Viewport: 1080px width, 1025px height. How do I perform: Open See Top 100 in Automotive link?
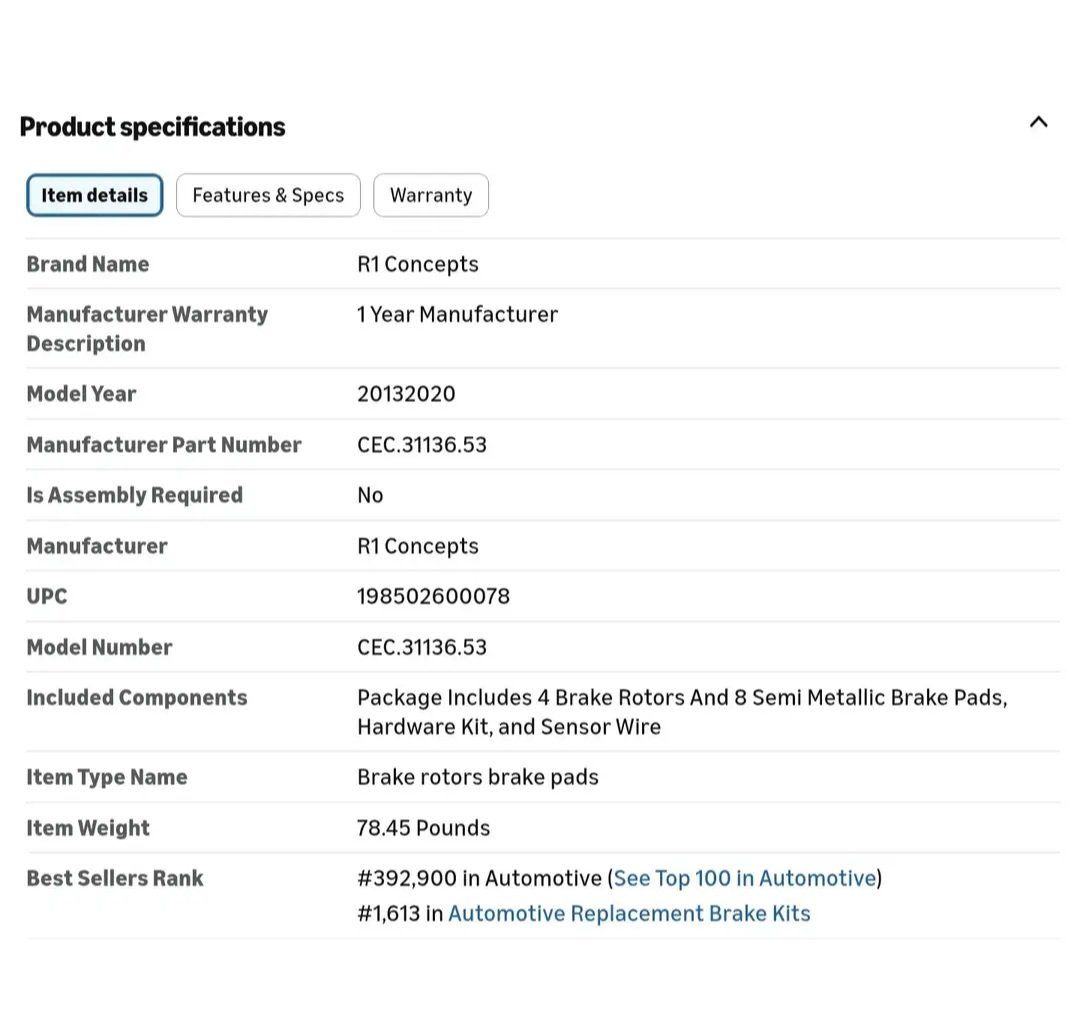pos(744,878)
